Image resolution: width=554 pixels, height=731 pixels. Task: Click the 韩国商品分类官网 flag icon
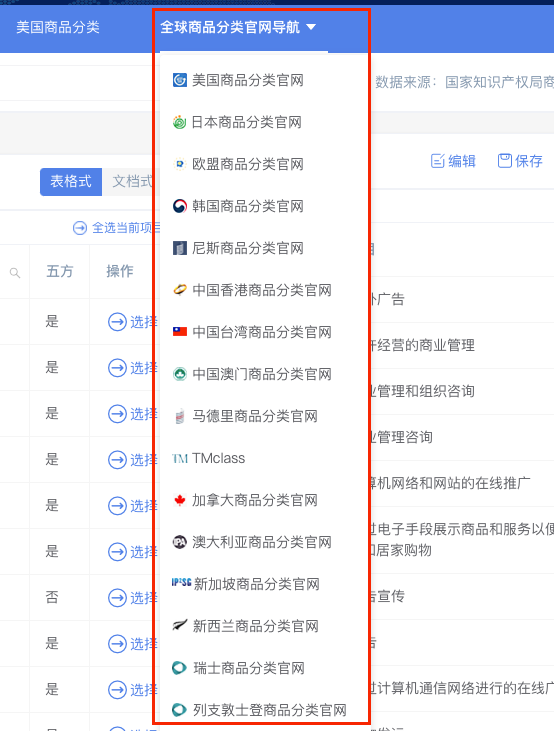click(180, 206)
